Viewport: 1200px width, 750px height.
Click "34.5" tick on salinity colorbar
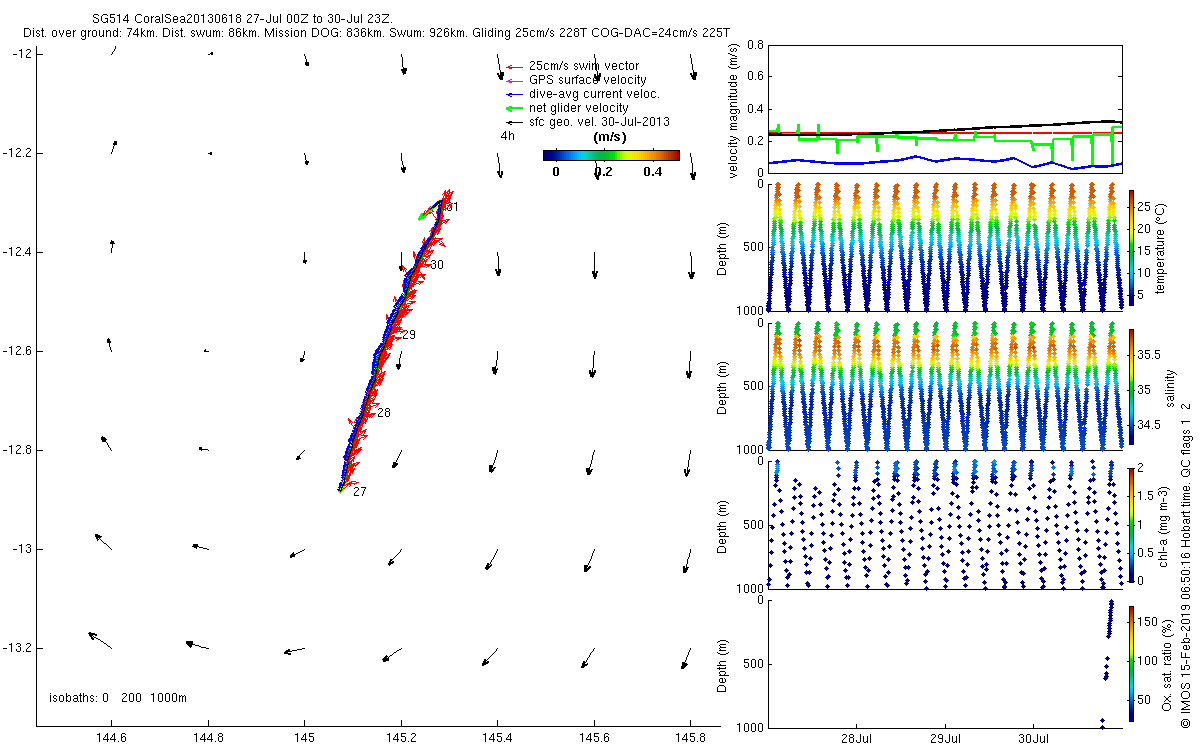point(1148,426)
